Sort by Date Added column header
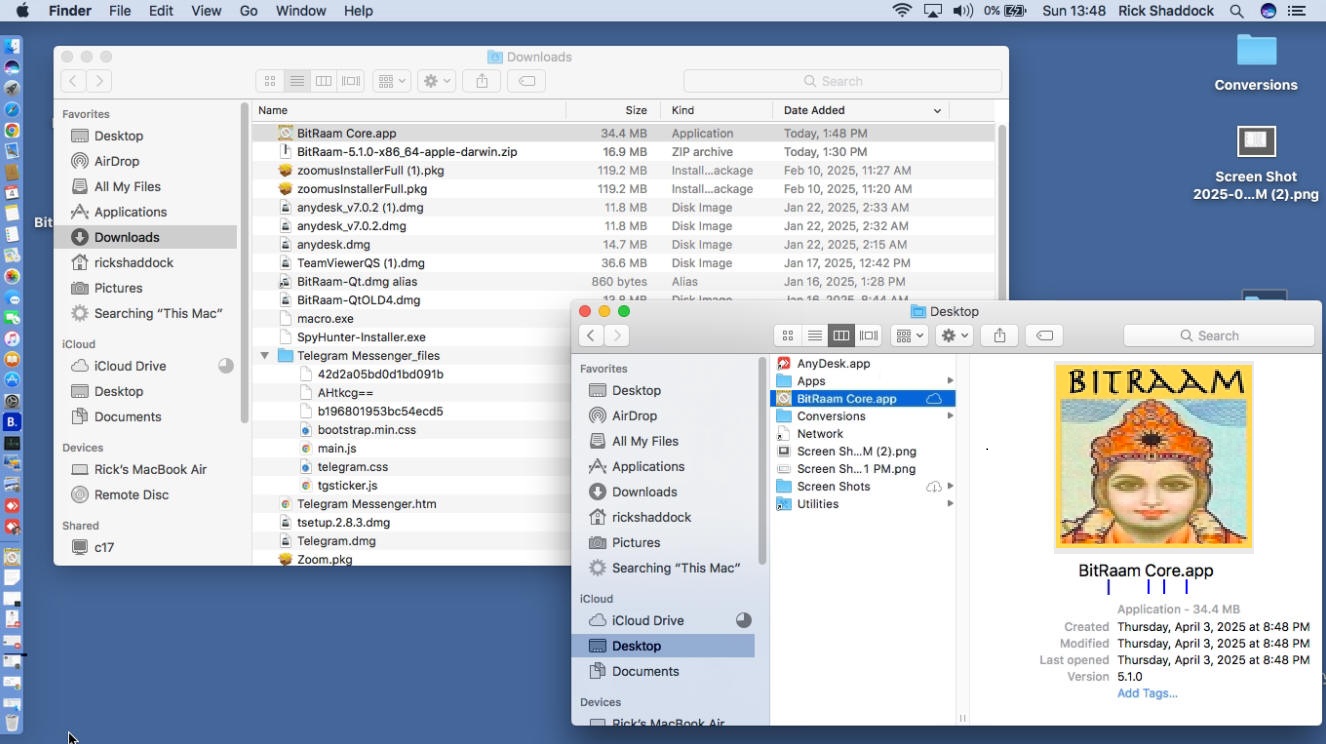Viewport: 1326px width, 744px height. pos(860,110)
